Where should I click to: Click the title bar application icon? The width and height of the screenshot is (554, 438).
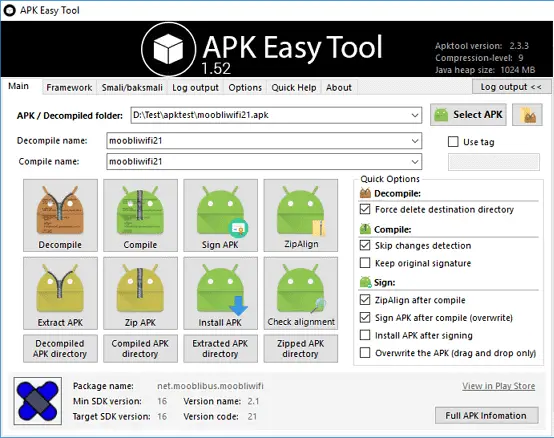[10, 10]
